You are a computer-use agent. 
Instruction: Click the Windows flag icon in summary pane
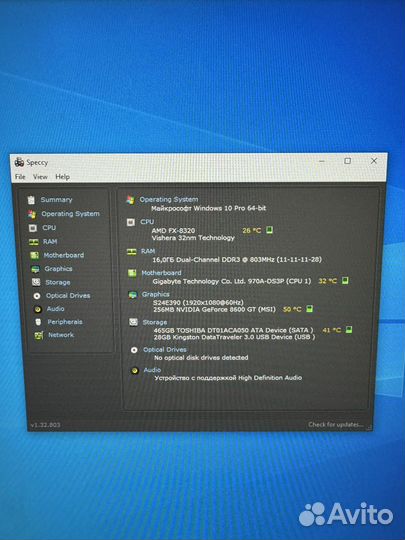tap(130, 200)
